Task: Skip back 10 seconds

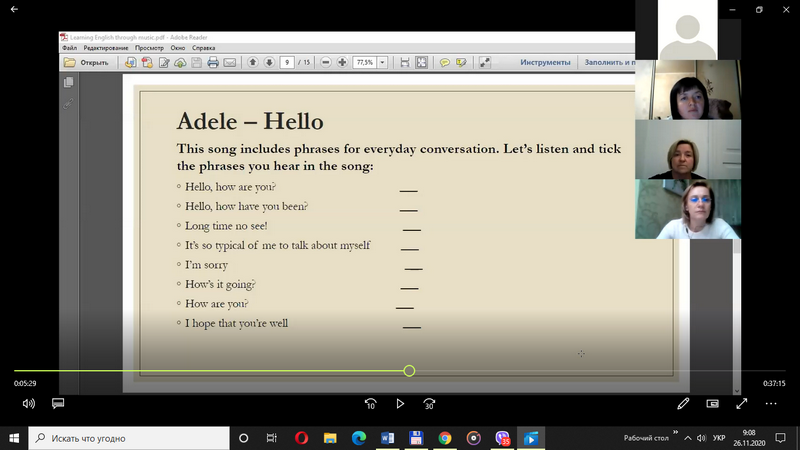Action: pyautogui.click(x=370, y=404)
